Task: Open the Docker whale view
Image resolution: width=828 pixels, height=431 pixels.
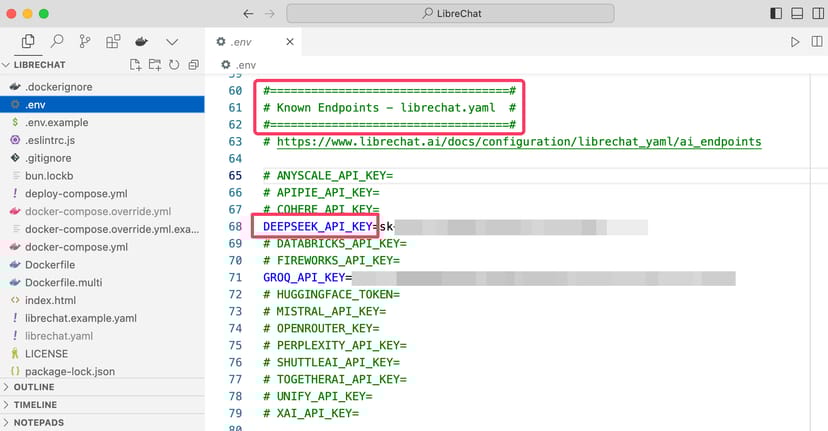Action: coord(142,42)
